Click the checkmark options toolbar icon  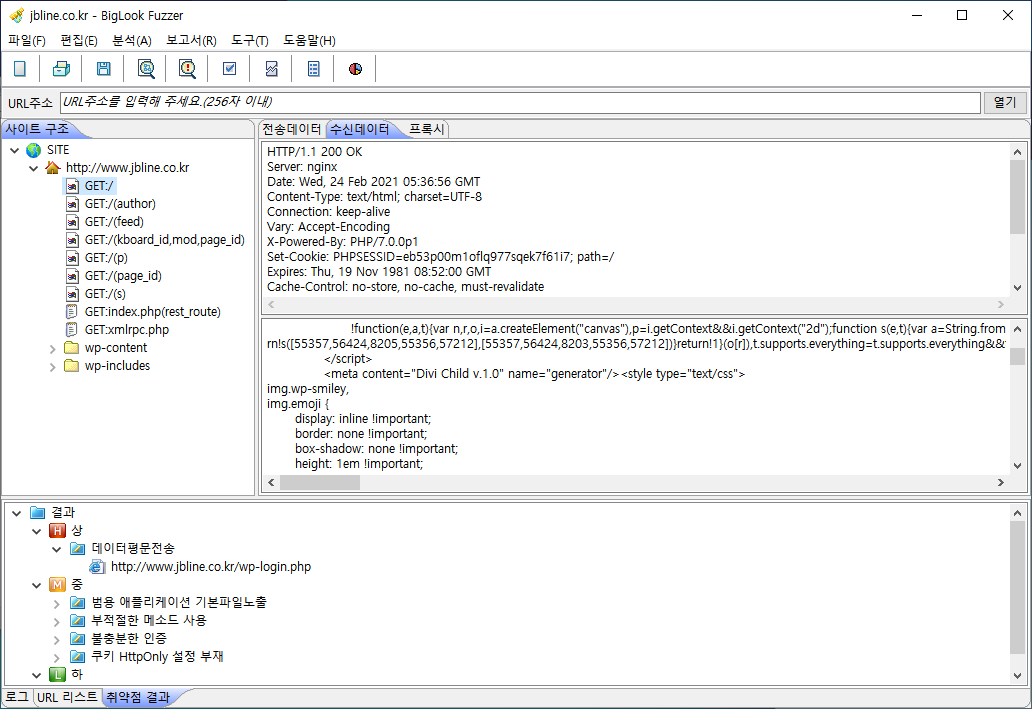click(229, 69)
